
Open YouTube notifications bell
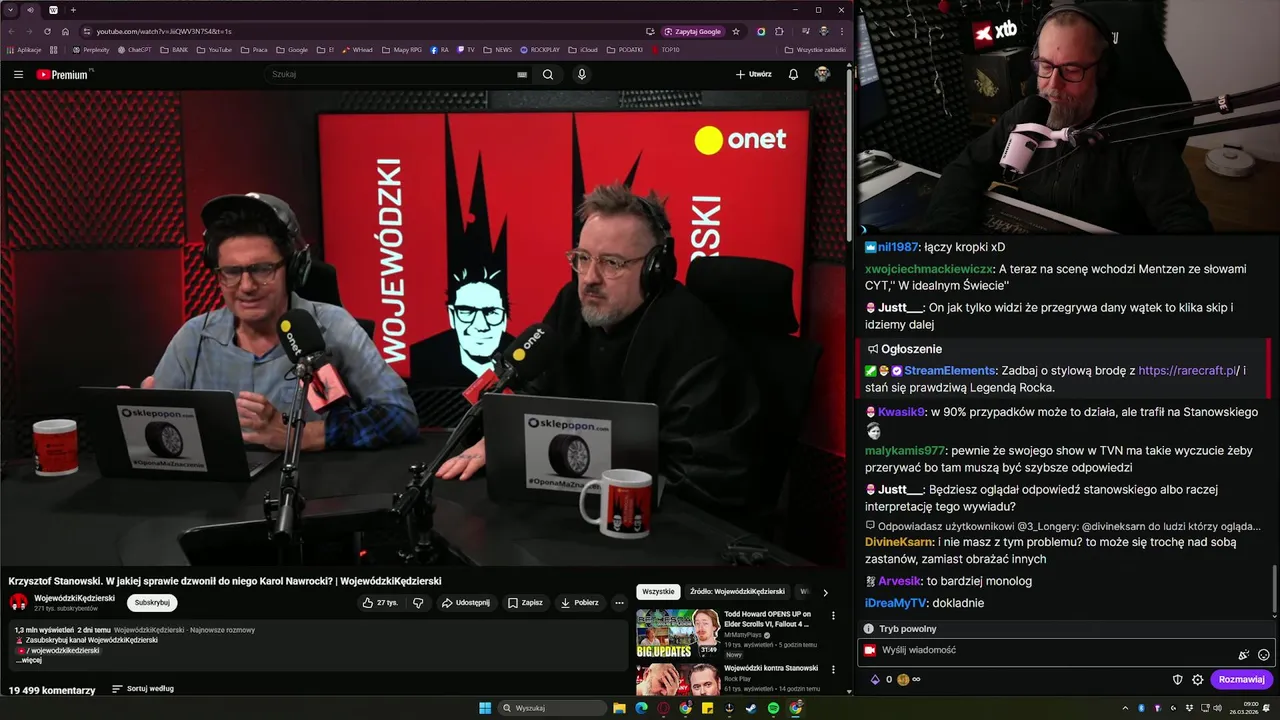[793, 74]
